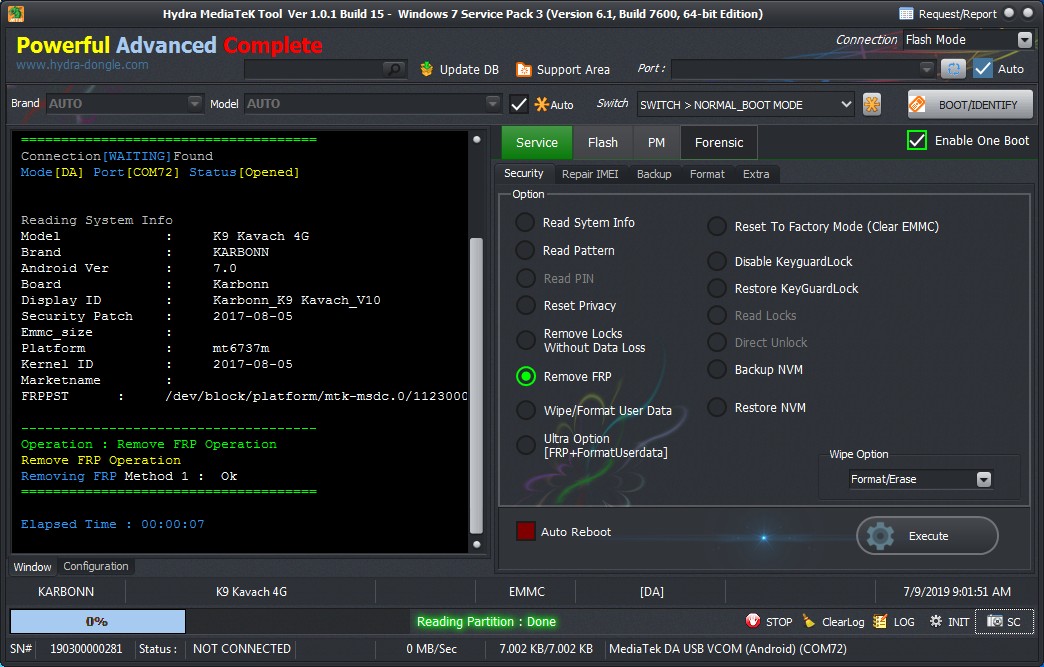Click the search magnifier icon
This screenshot has width=1044, height=667.
click(393, 69)
